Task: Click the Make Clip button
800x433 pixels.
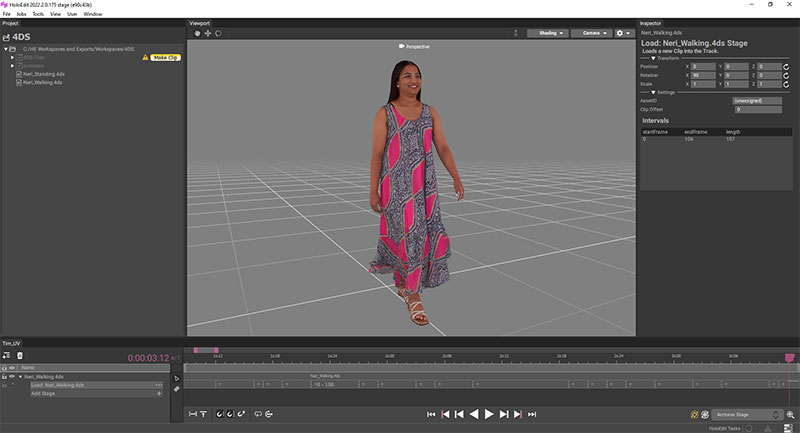Action: [x=165, y=58]
